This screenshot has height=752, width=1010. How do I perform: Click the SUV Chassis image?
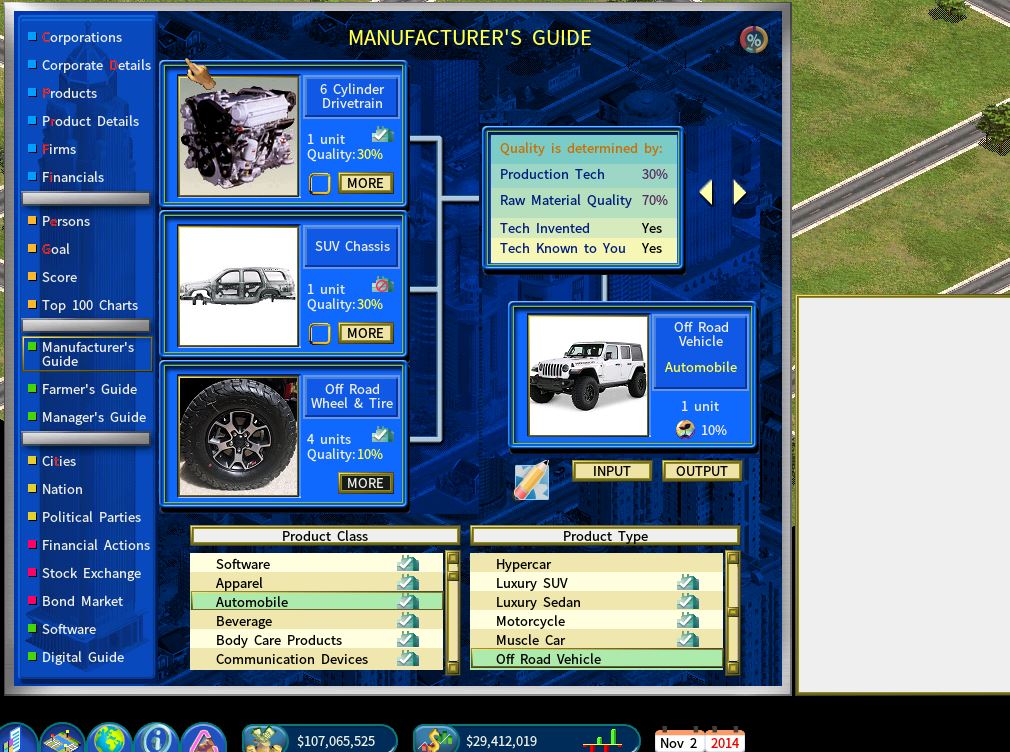[238, 286]
